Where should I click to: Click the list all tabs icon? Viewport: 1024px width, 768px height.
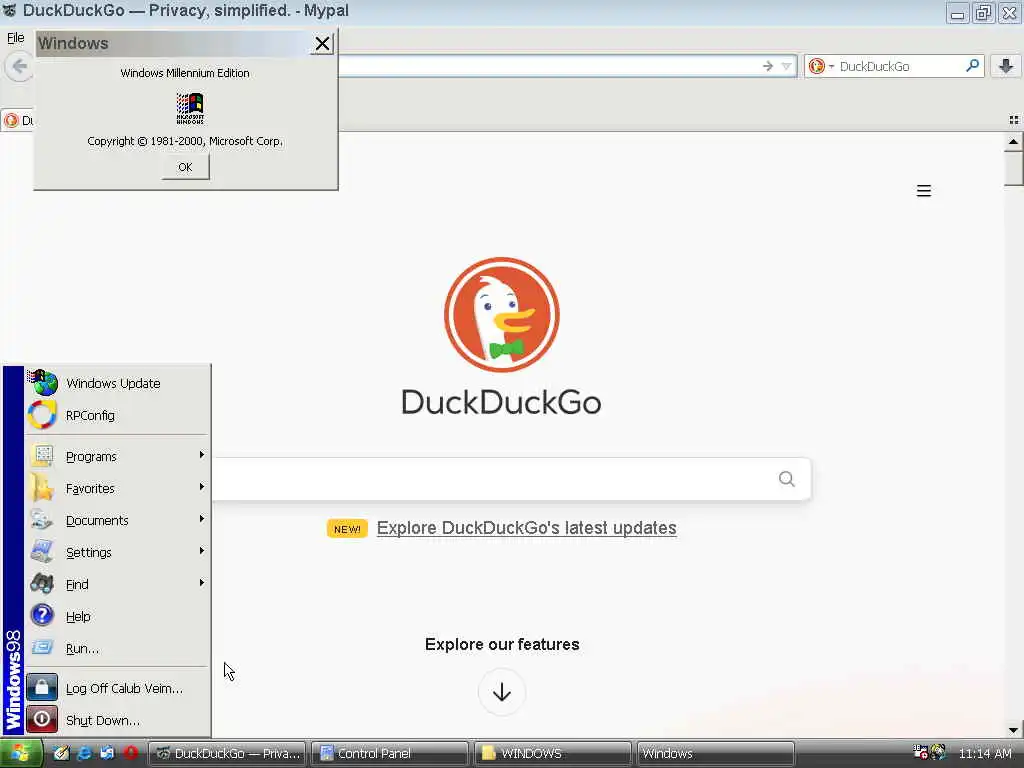click(x=1014, y=120)
